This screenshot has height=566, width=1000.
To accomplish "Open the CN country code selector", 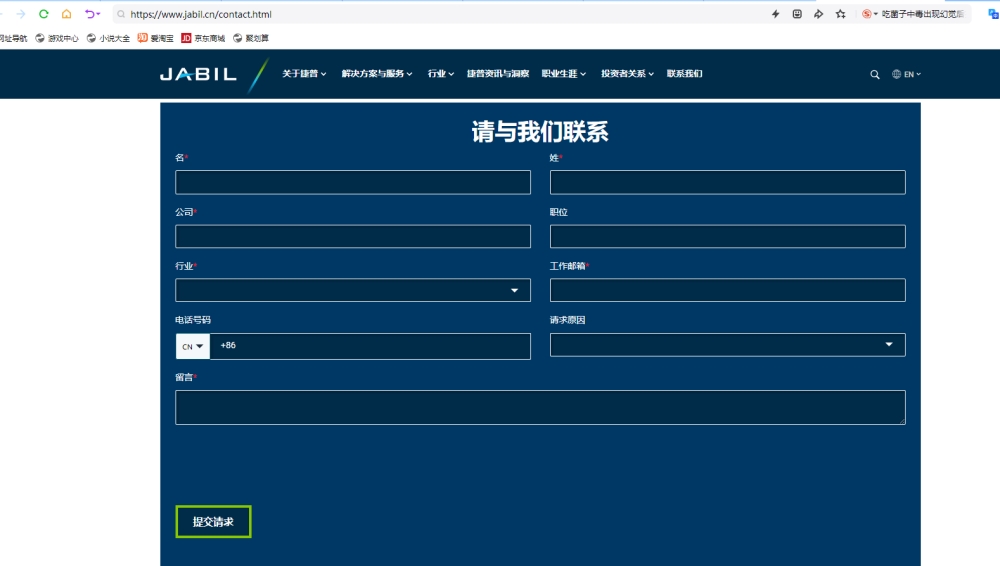I will click(193, 346).
